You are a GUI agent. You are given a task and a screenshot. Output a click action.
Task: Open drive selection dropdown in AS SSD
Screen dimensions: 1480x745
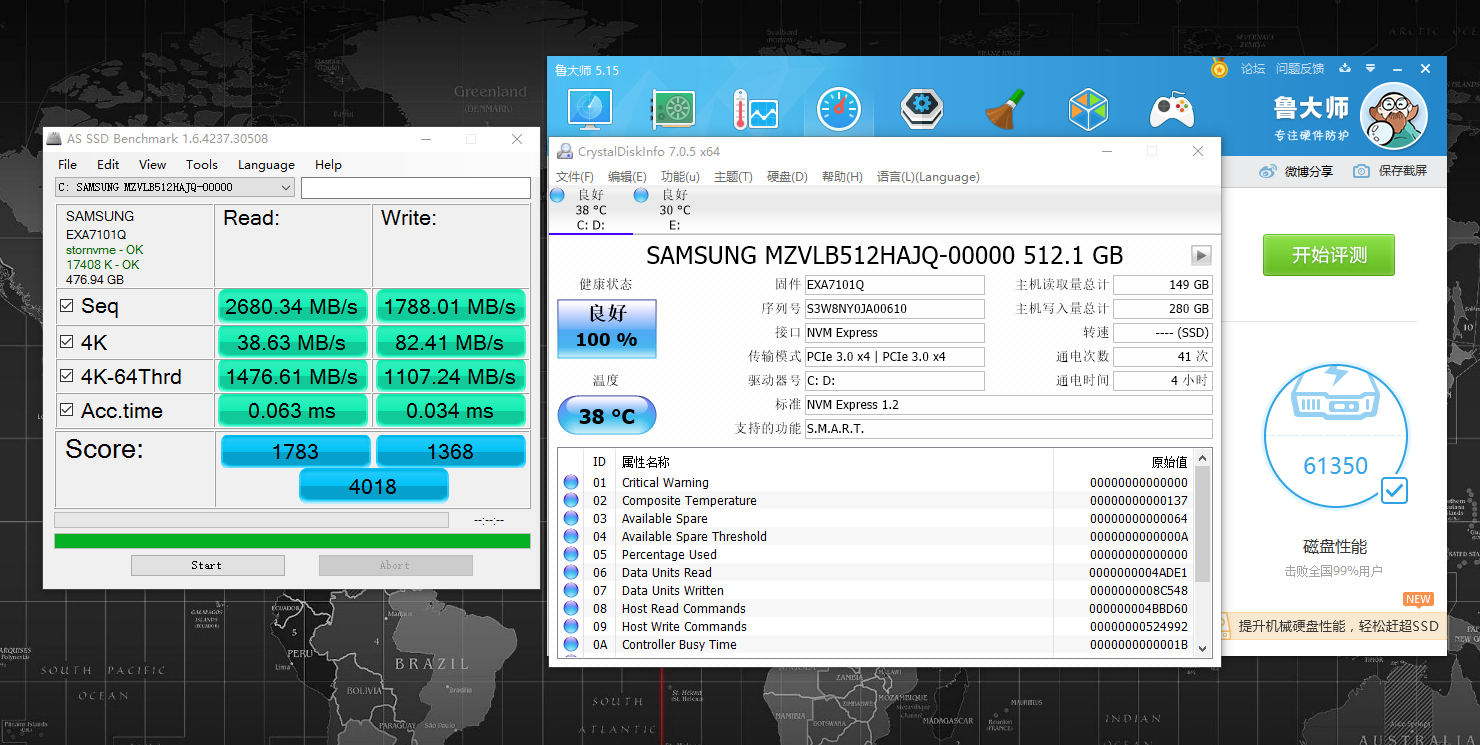[x=174, y=187]
